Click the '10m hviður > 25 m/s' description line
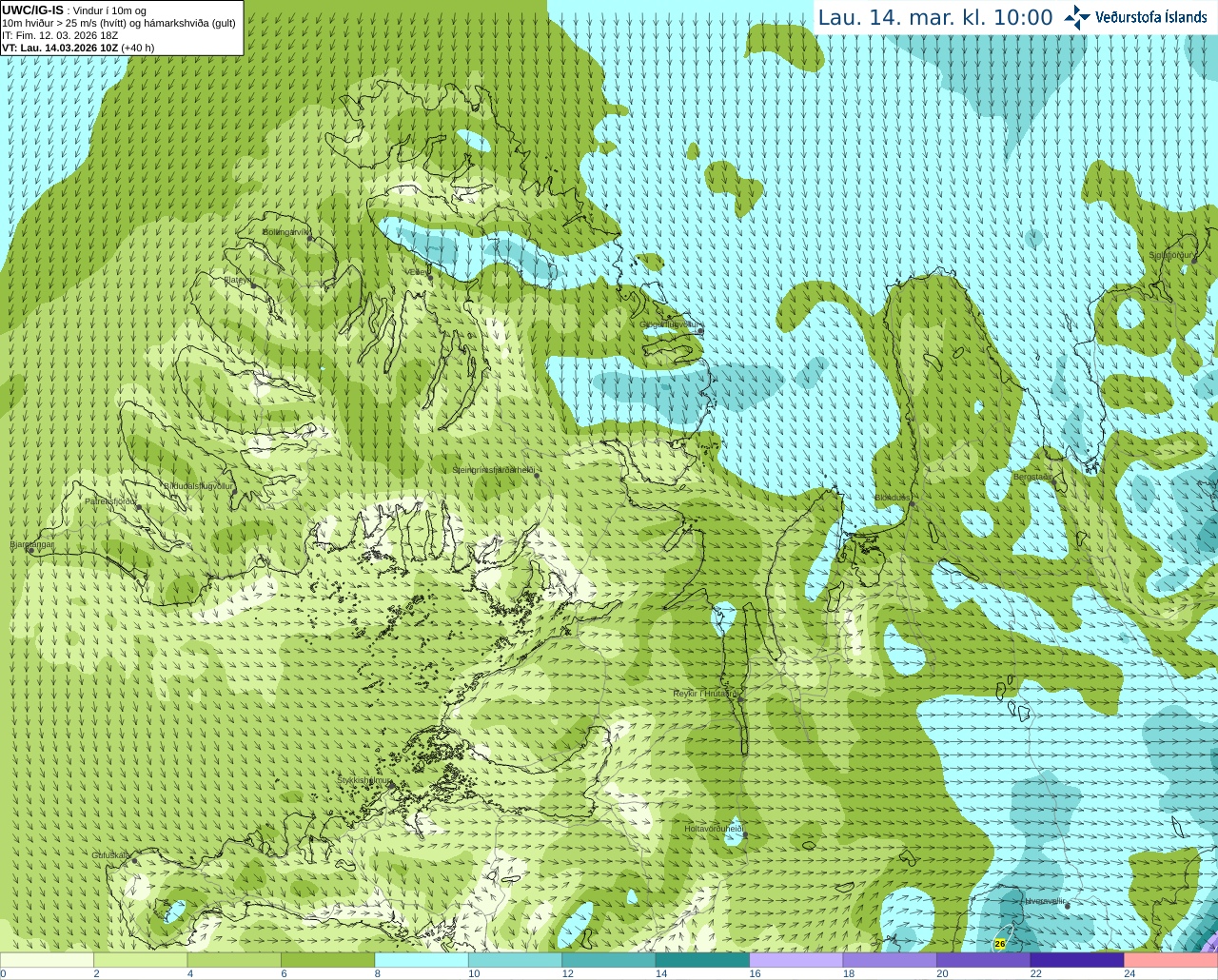Screen dimensions: 1218x980 (x=119, y=23)
